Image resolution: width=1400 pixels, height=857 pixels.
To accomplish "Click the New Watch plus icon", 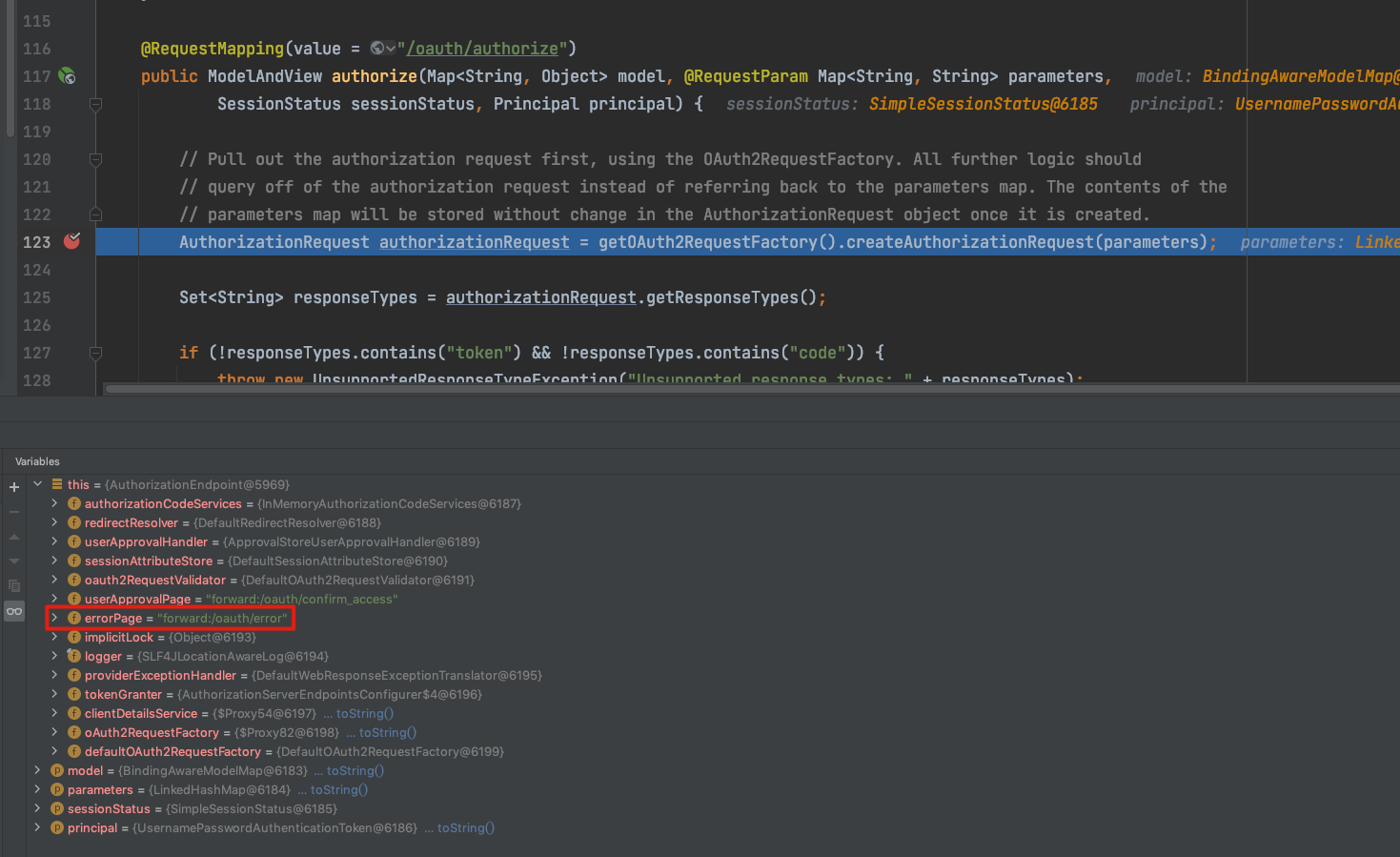I will pyautogui.click(x=14, y=487).
